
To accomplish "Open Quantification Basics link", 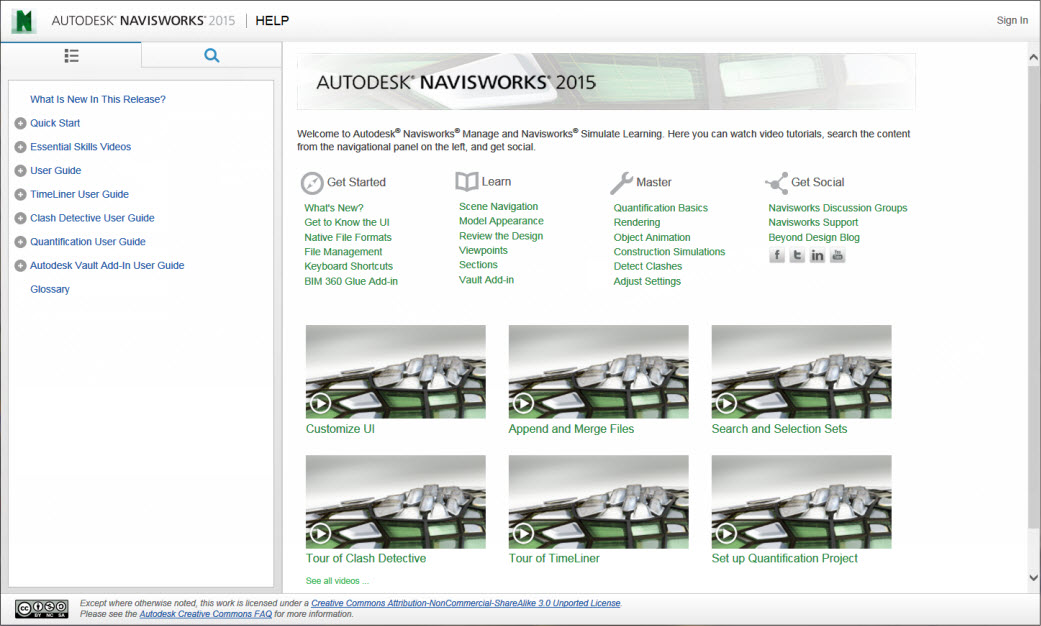I will (661, 208).
